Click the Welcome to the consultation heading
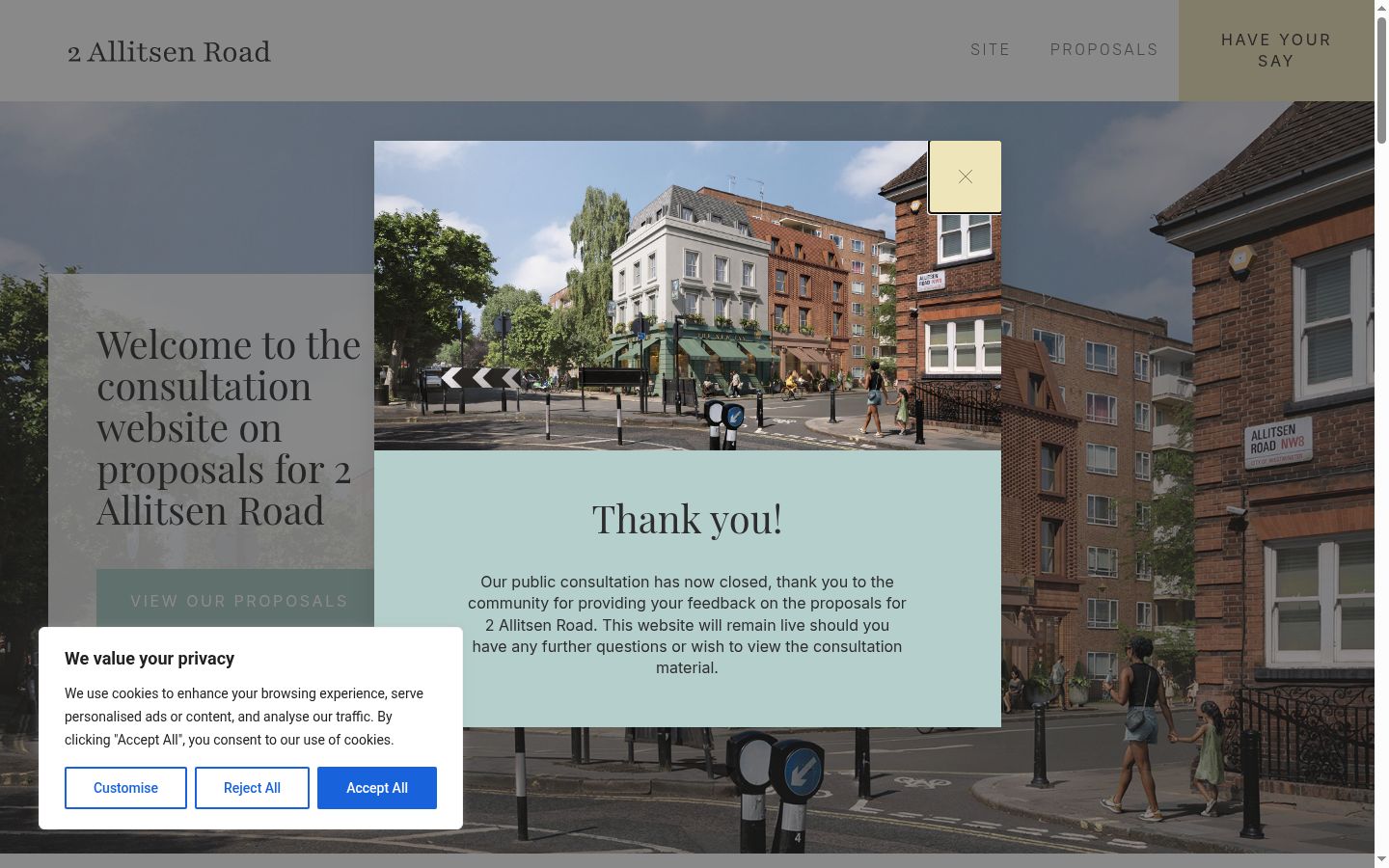 coord(229,427)
